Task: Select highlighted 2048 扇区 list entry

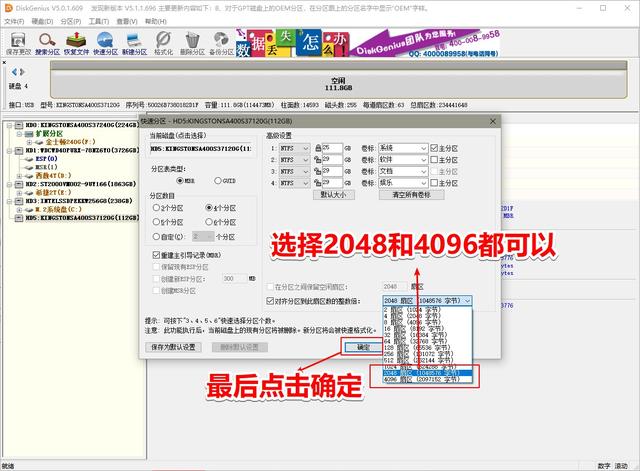Action: [427, 373]
